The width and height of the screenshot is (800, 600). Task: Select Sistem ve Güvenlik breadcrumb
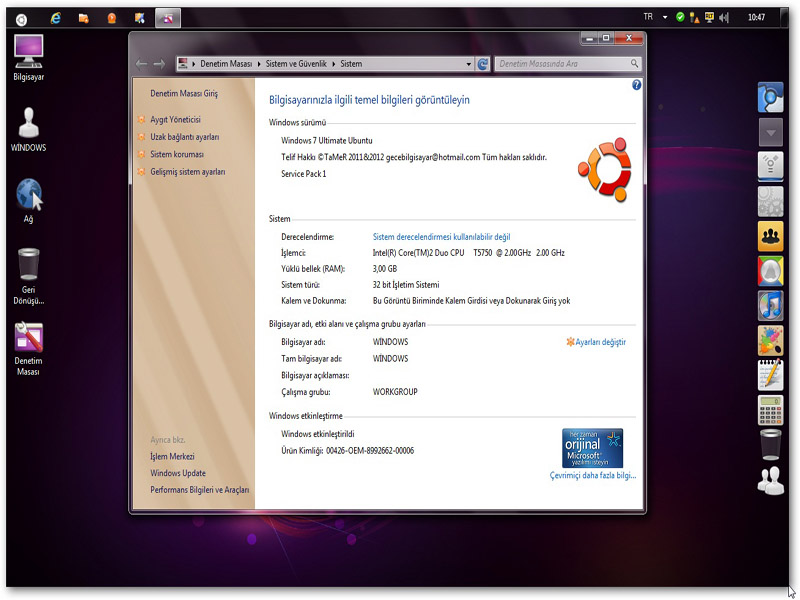click(295, 64)
